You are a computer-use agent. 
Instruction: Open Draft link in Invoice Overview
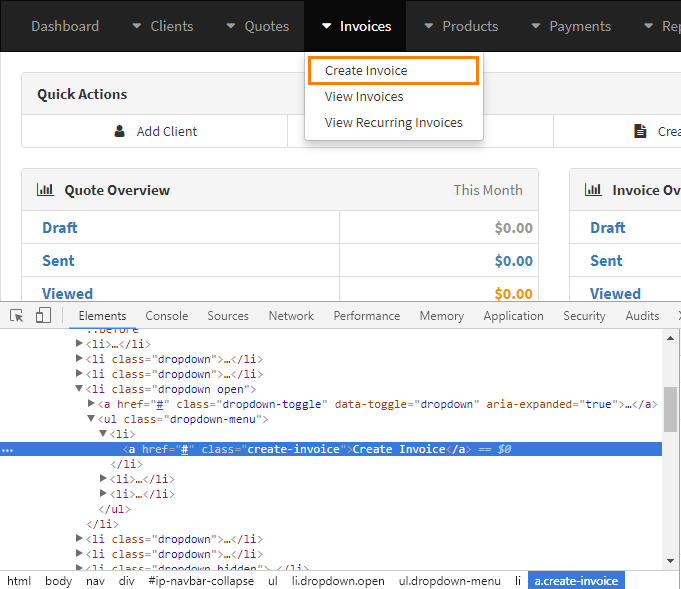tap(608, 228)
